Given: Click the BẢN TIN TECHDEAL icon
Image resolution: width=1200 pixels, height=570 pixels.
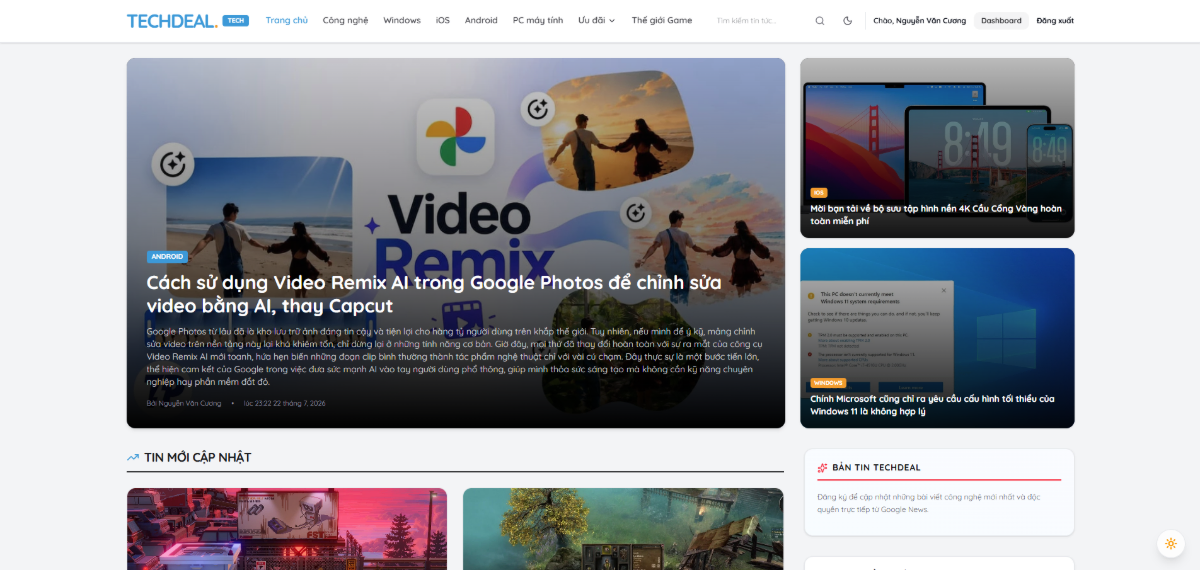Looking at the screenshot, I should (822, 467).
